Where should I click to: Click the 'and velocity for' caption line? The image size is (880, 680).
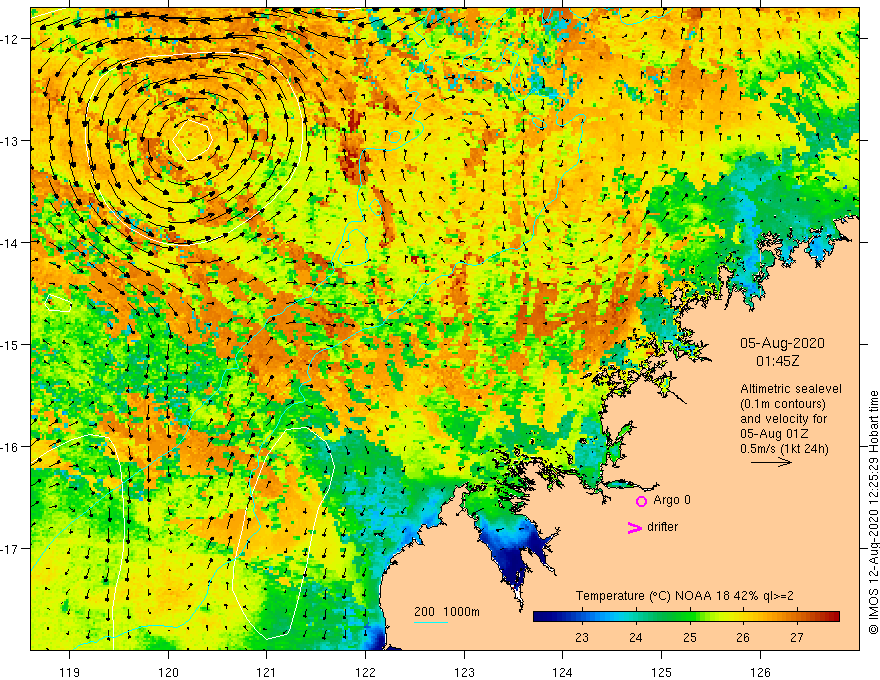[x=783, y=419]
